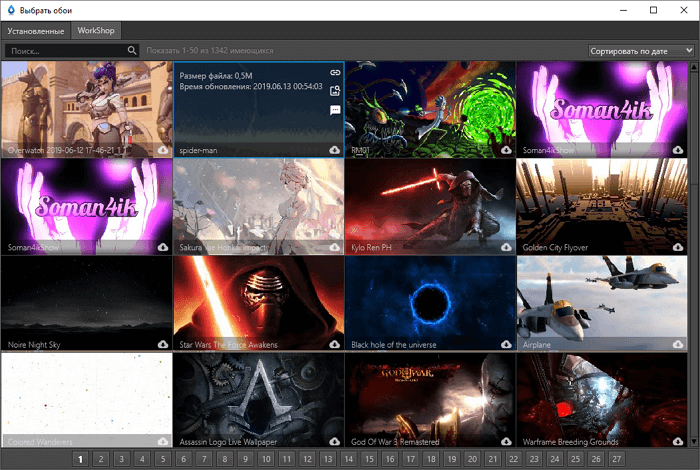Open comments icon on spider-man tile

335,110
